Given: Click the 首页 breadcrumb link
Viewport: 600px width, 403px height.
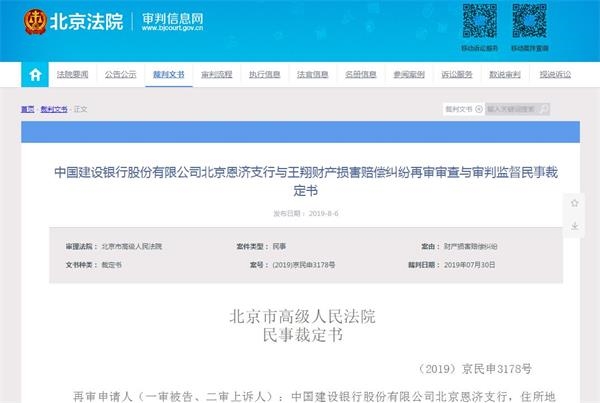Looking at the screenshot, I should (x=28, y=109).
